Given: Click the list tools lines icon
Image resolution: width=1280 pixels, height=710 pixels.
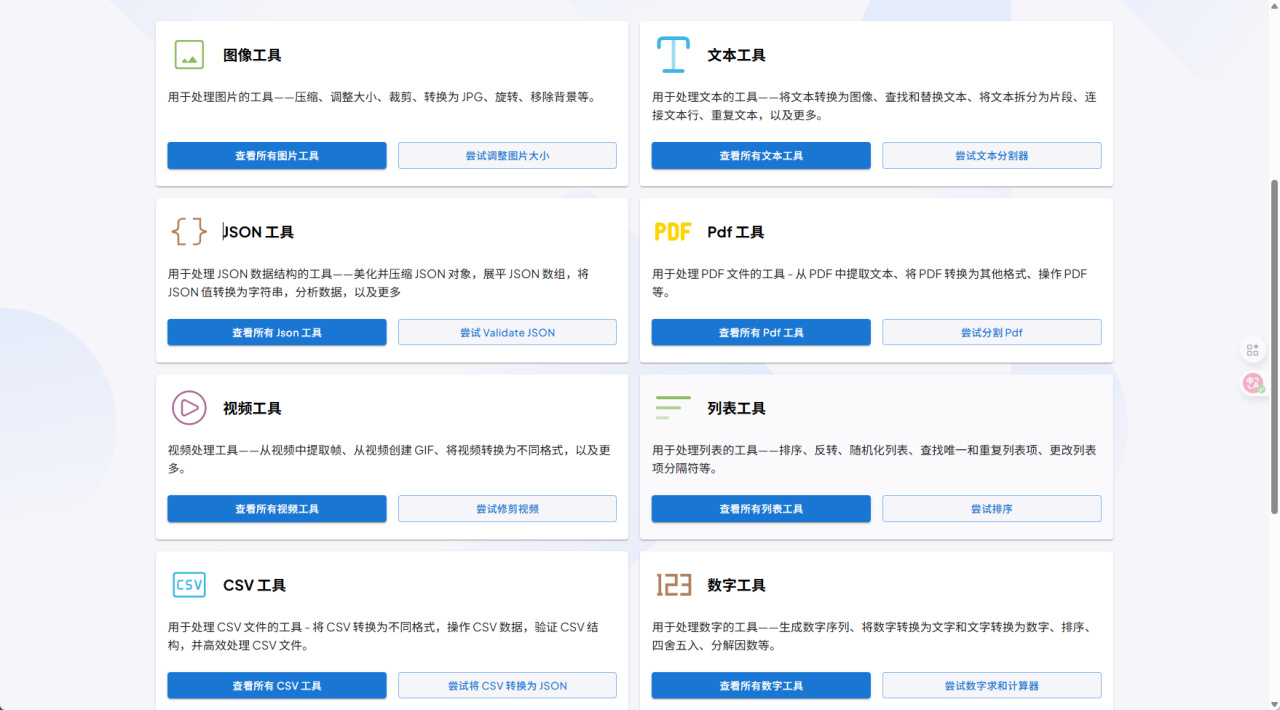Looking at the screenshot, I should [673, 408].
